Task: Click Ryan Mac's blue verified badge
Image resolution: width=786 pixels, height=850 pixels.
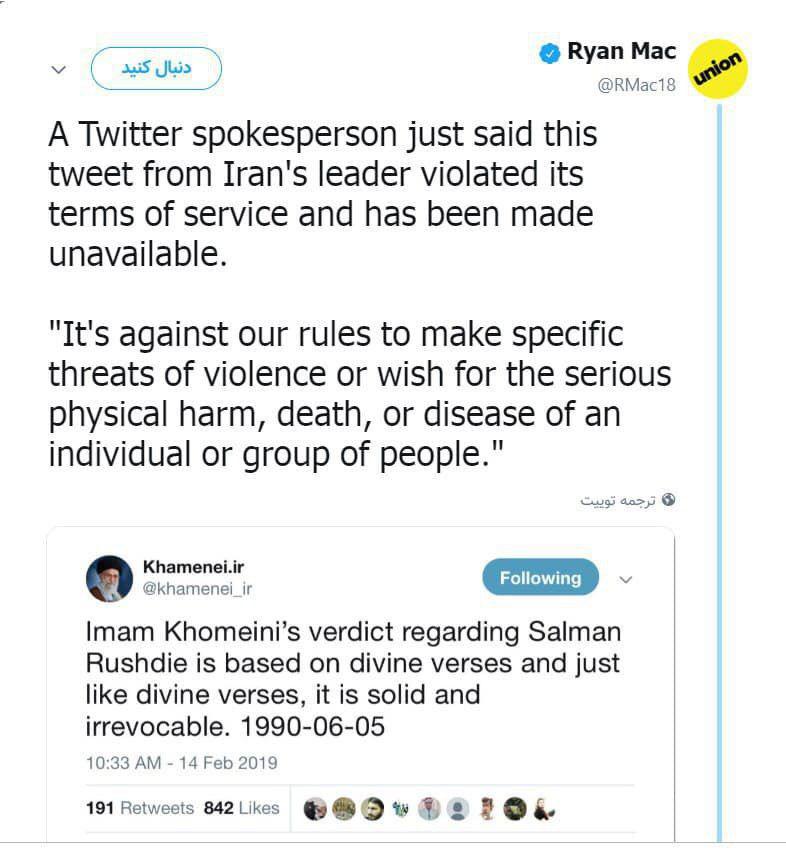Action: point(549,54)
